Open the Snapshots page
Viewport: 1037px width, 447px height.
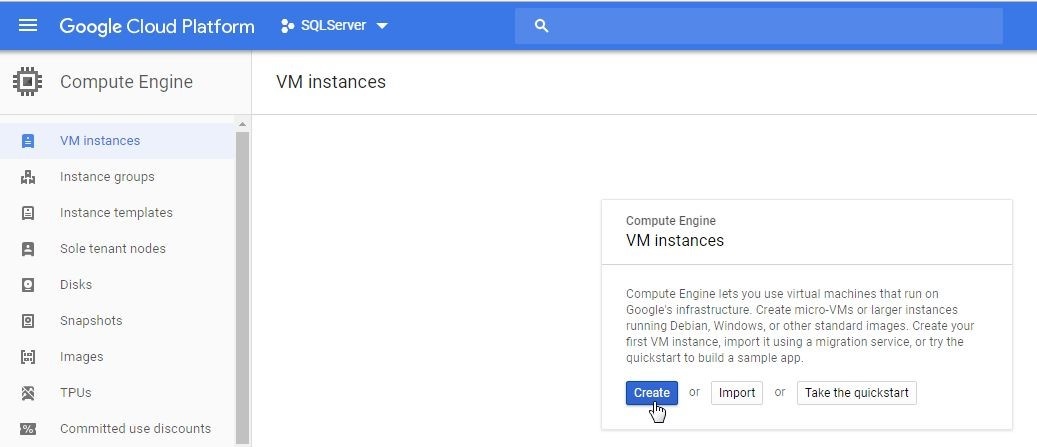(91, 321)
